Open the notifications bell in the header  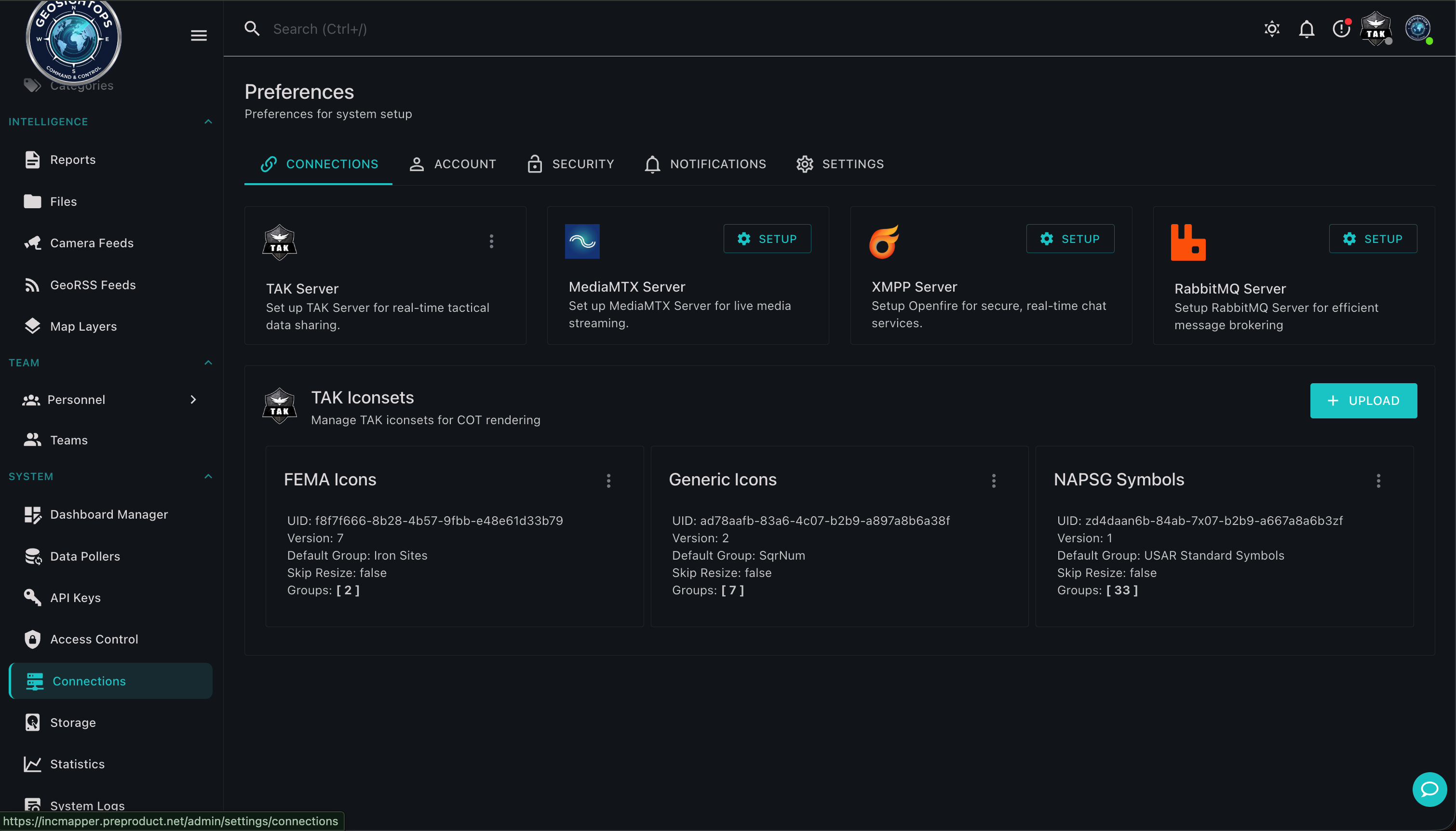click(x=1307, y=28)
